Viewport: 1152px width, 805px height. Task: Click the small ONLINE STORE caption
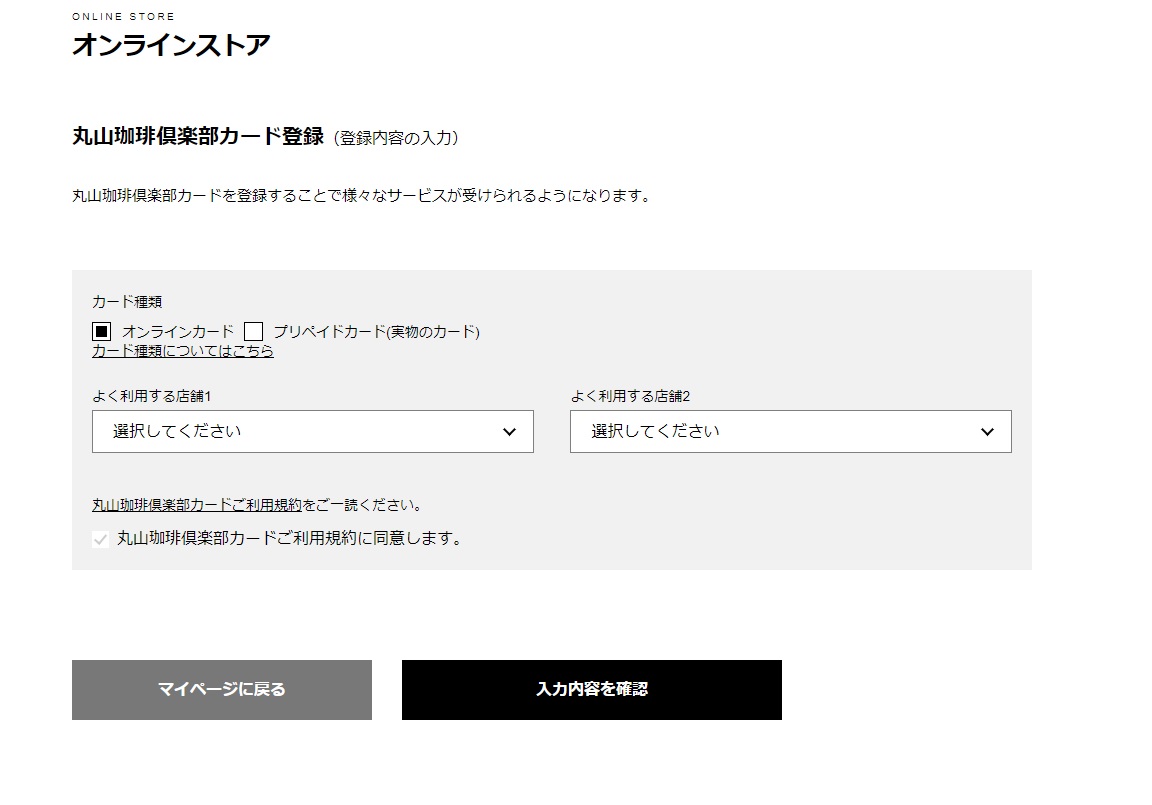[x=123, y=17]
